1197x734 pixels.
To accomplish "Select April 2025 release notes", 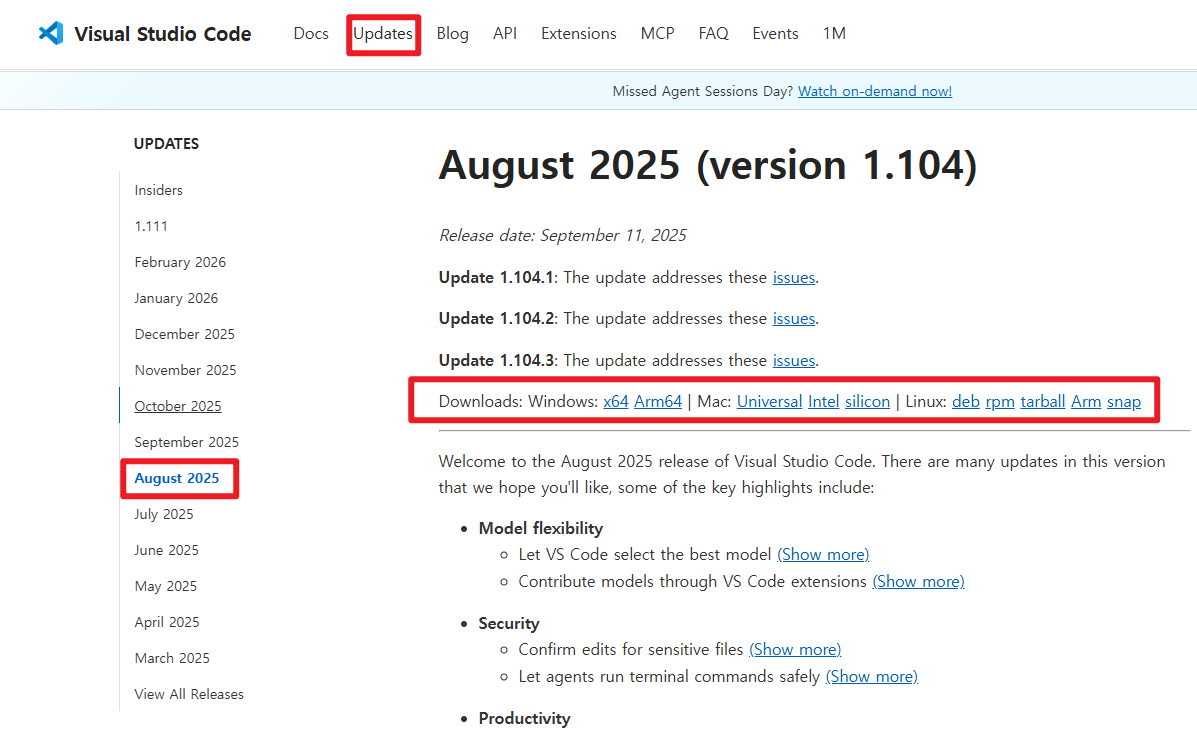I will pos(166,622).
